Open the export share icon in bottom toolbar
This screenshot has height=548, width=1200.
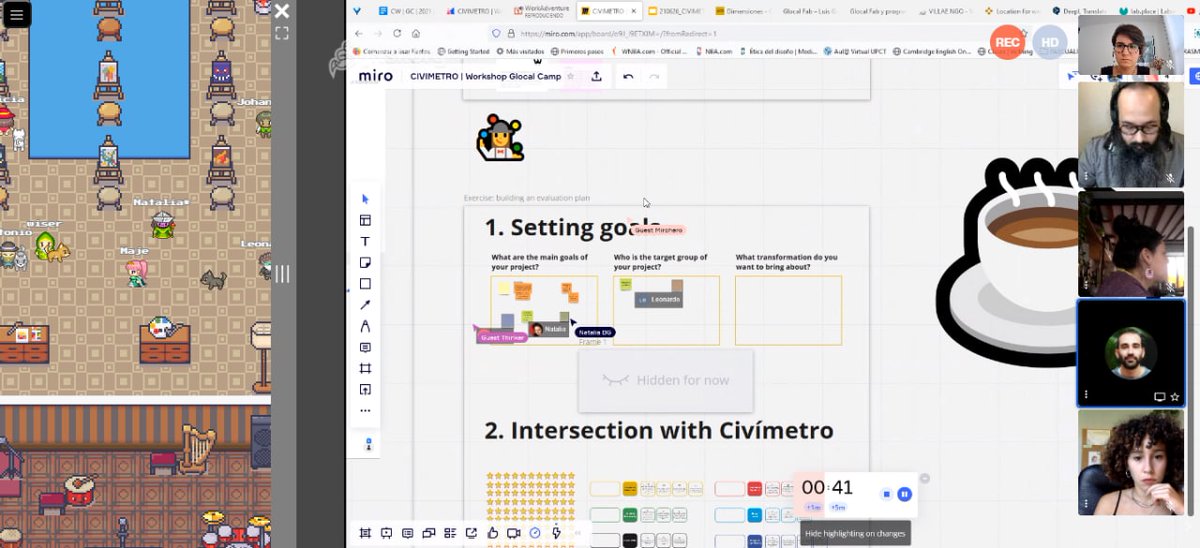[471, 533]
